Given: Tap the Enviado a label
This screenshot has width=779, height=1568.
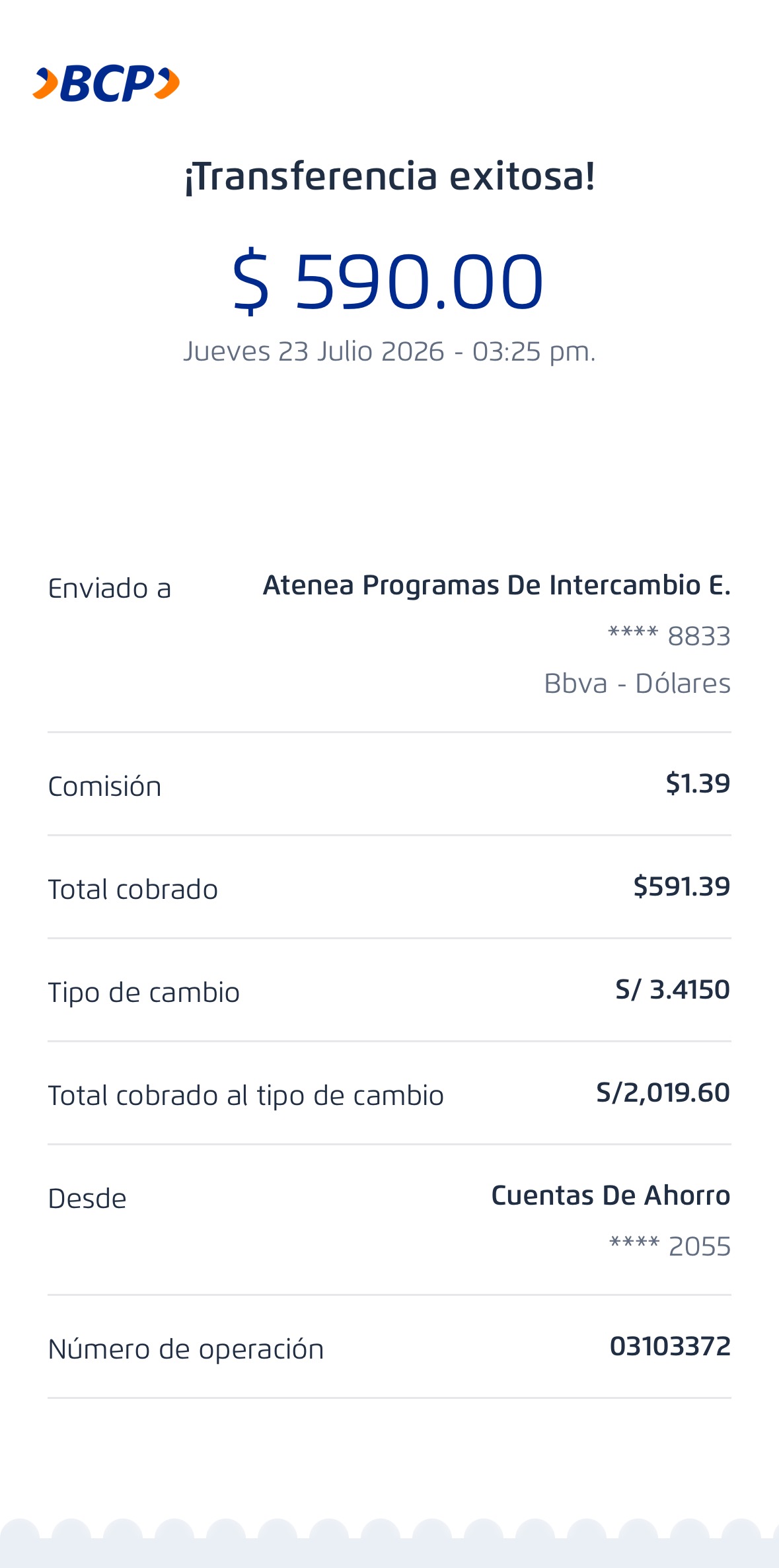Looking at the screenshot, I should [x=110, y=588].
